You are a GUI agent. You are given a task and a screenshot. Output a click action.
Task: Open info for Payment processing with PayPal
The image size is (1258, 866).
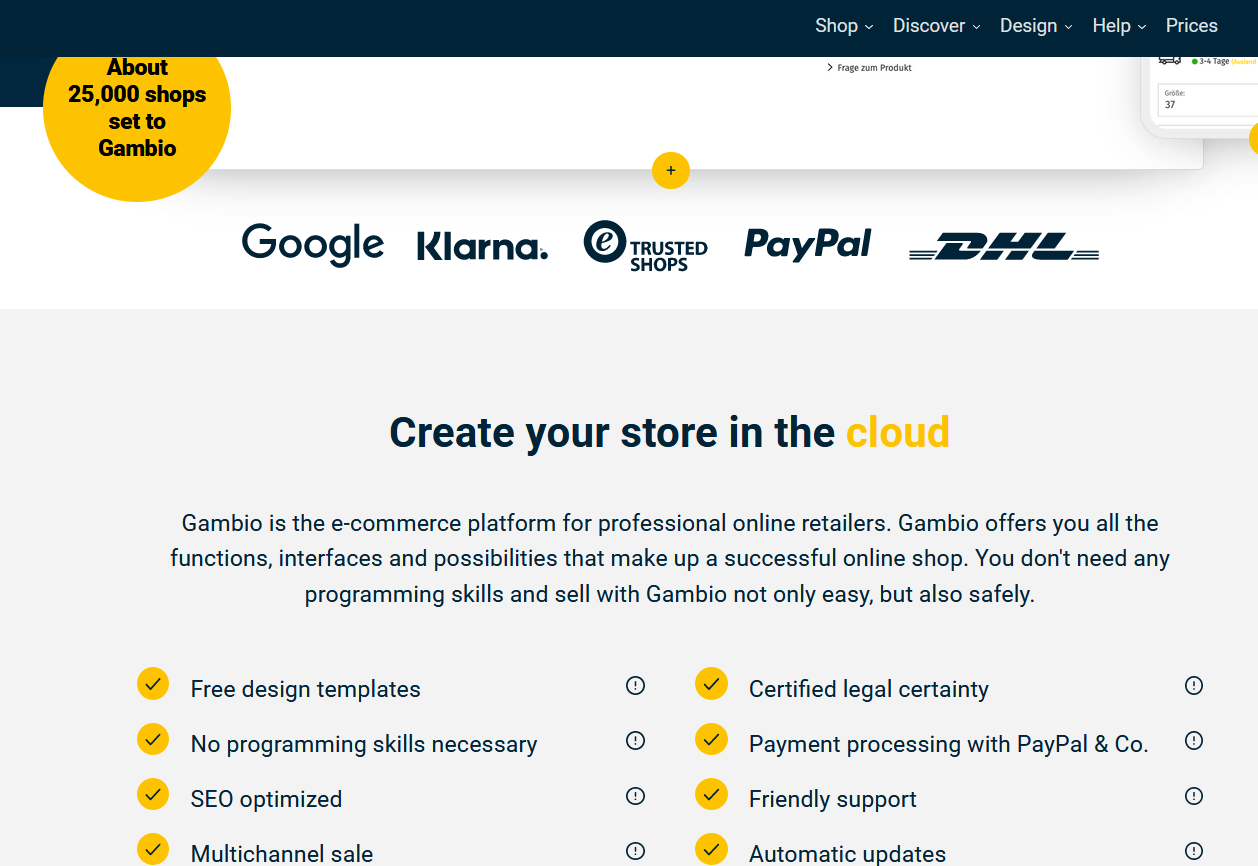point(1193,741)
